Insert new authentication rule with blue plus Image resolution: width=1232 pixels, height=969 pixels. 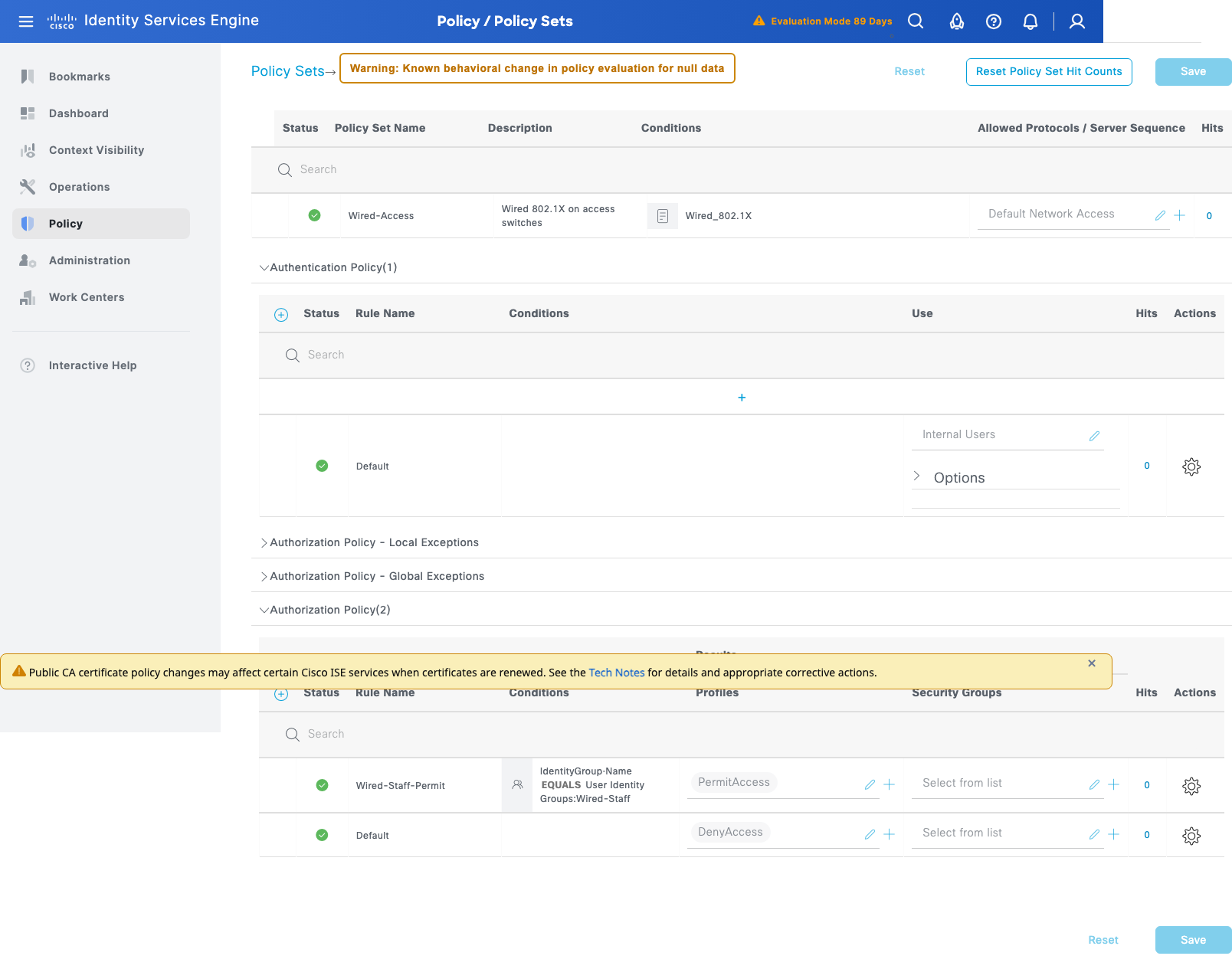click(742, 397)
